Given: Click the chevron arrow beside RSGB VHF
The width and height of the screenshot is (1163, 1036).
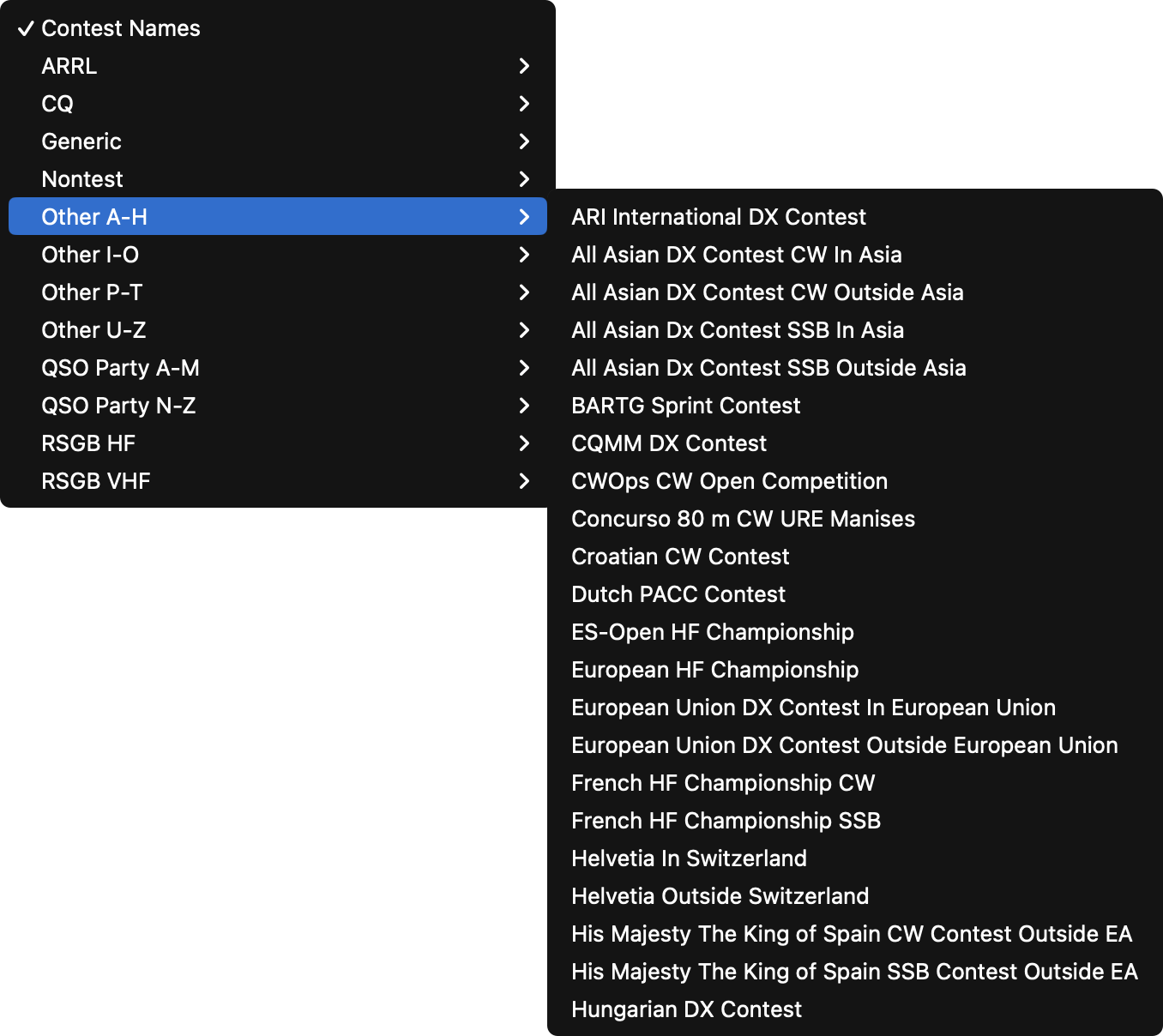Looking at the screenshot, I should [x=525, y=481].
